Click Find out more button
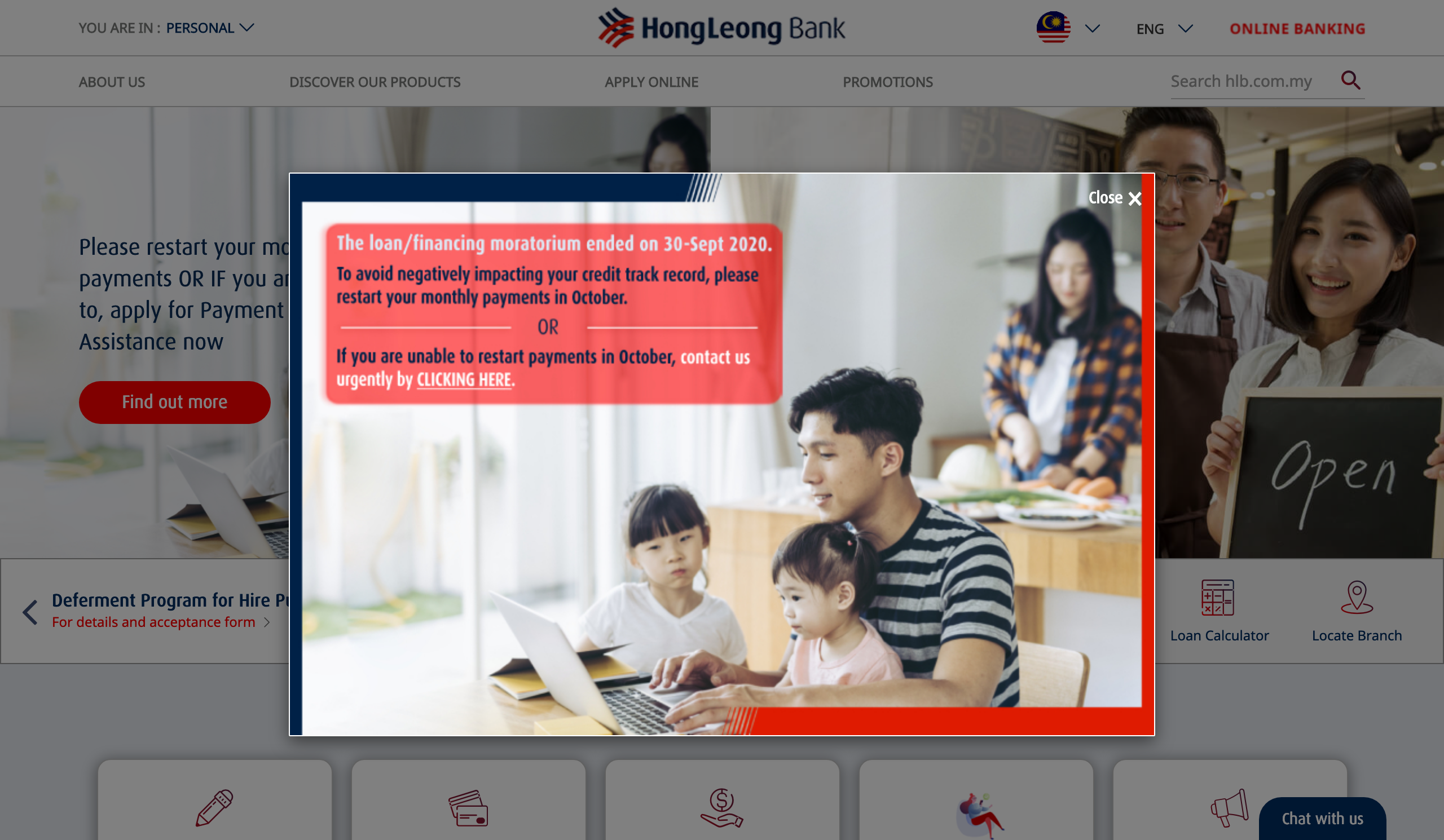The image size is (1444, 840). (x=175, y=402)
